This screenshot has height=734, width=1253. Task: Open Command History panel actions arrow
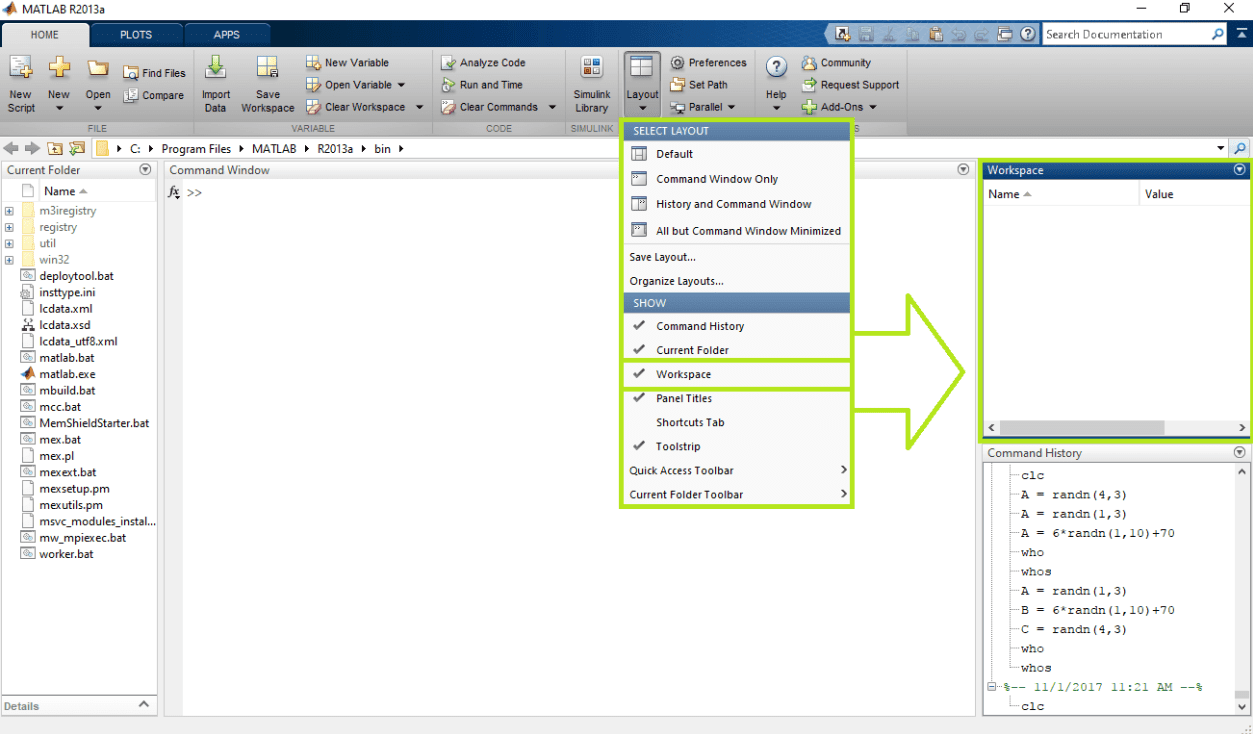coord(1240,453)
